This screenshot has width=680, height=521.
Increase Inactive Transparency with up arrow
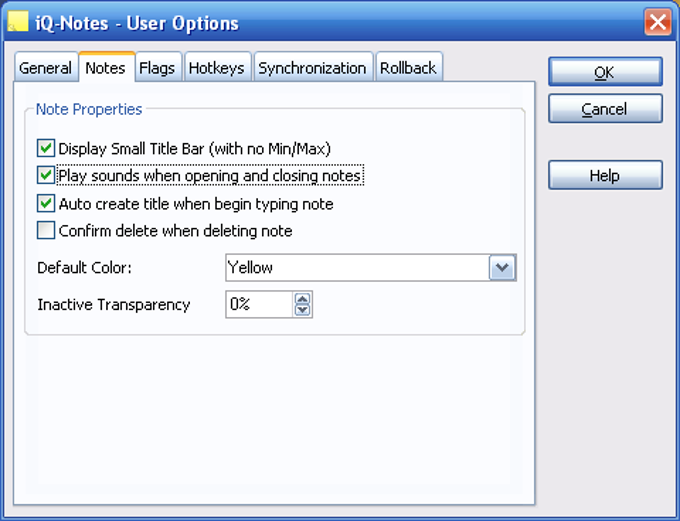[303, 299]
